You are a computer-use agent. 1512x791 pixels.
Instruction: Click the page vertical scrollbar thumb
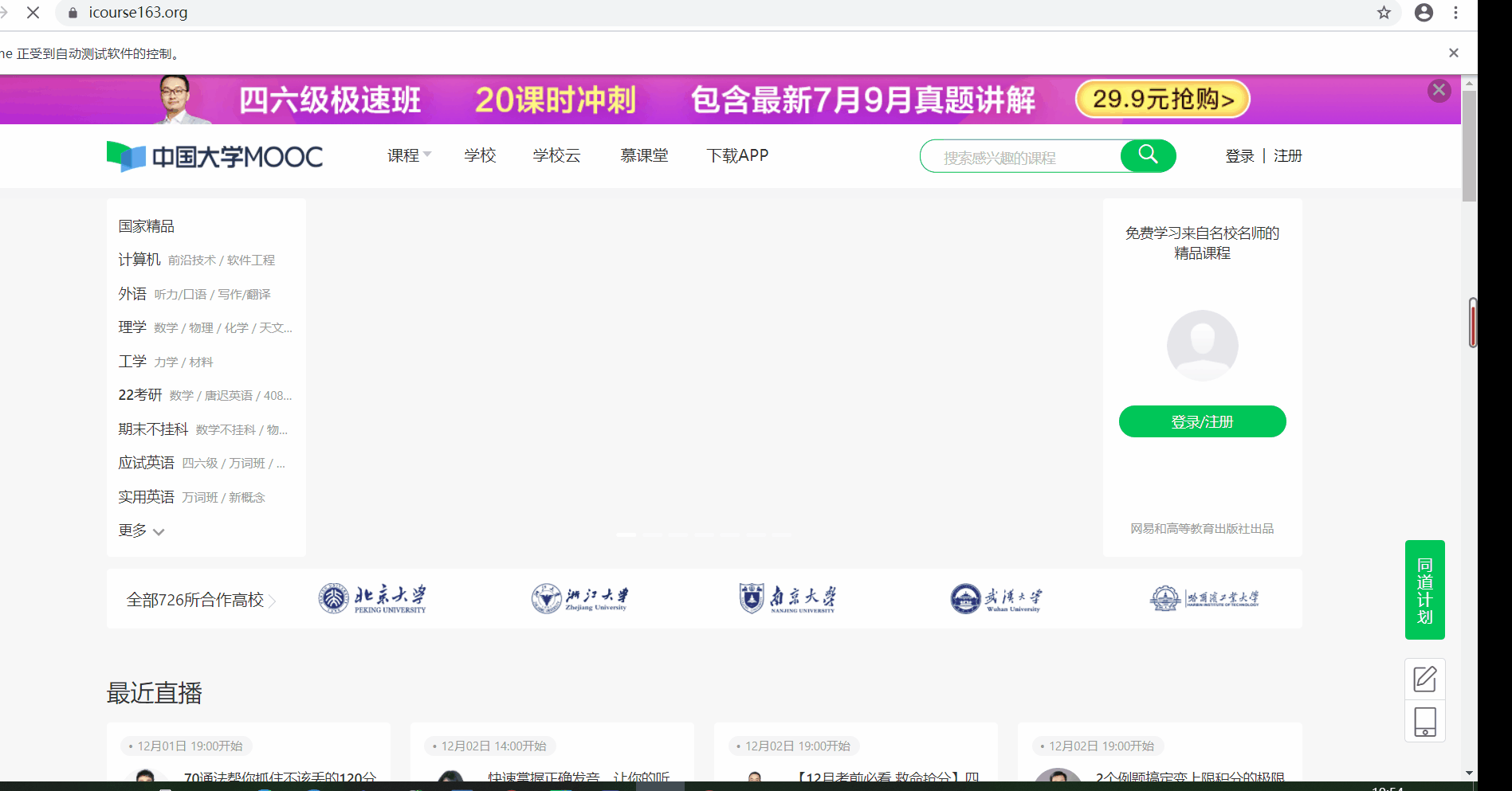pos(1469,147)
